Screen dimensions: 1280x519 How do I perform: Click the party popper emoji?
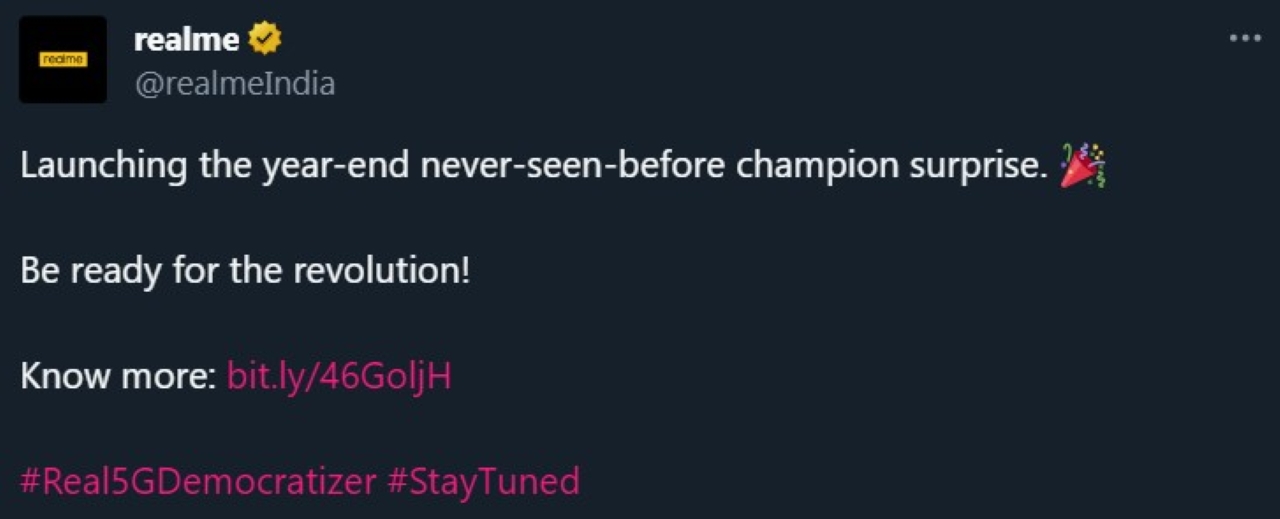click(x=1082, y=165)
